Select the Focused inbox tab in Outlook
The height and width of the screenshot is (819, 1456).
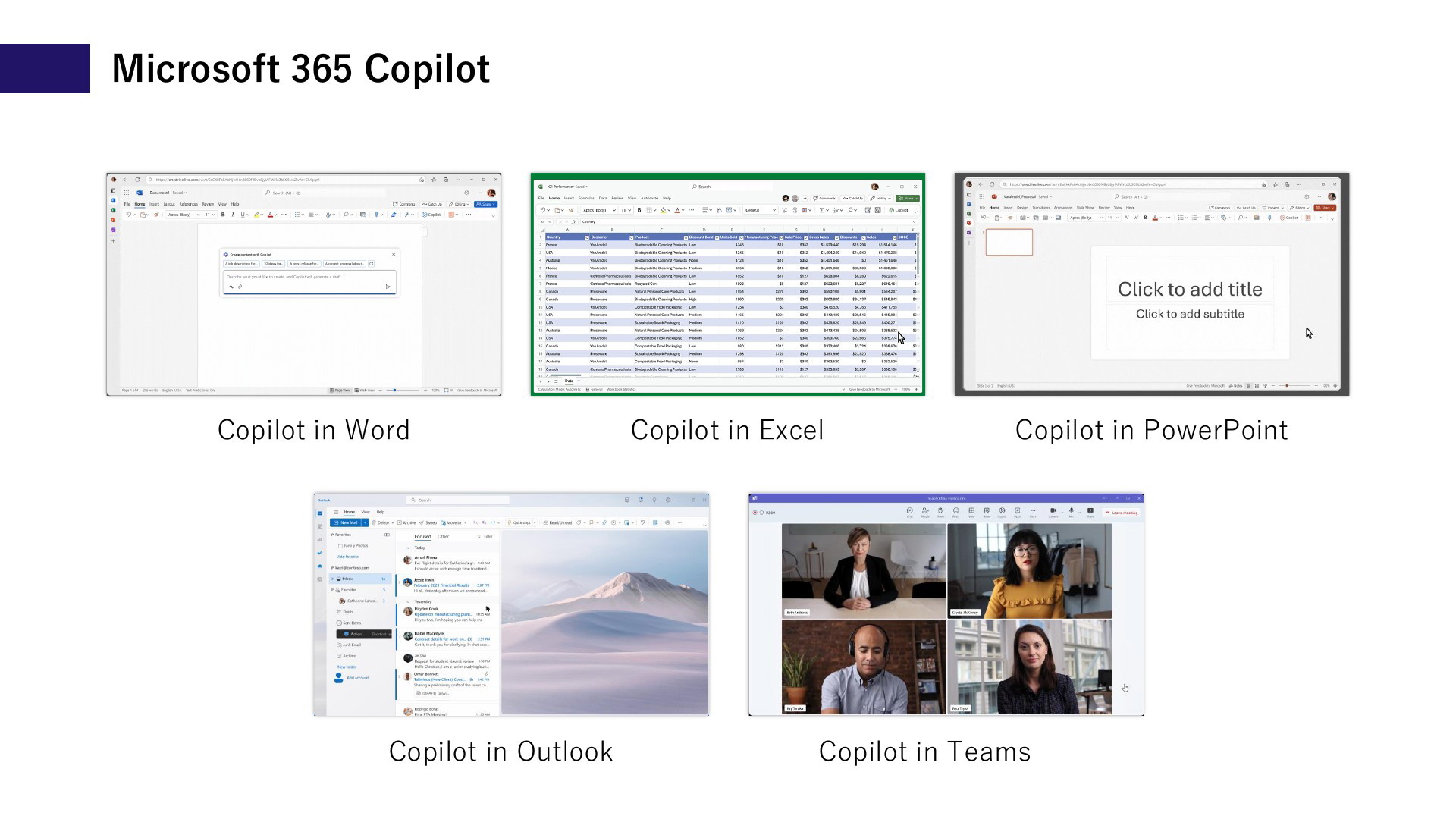pos(422,536)
